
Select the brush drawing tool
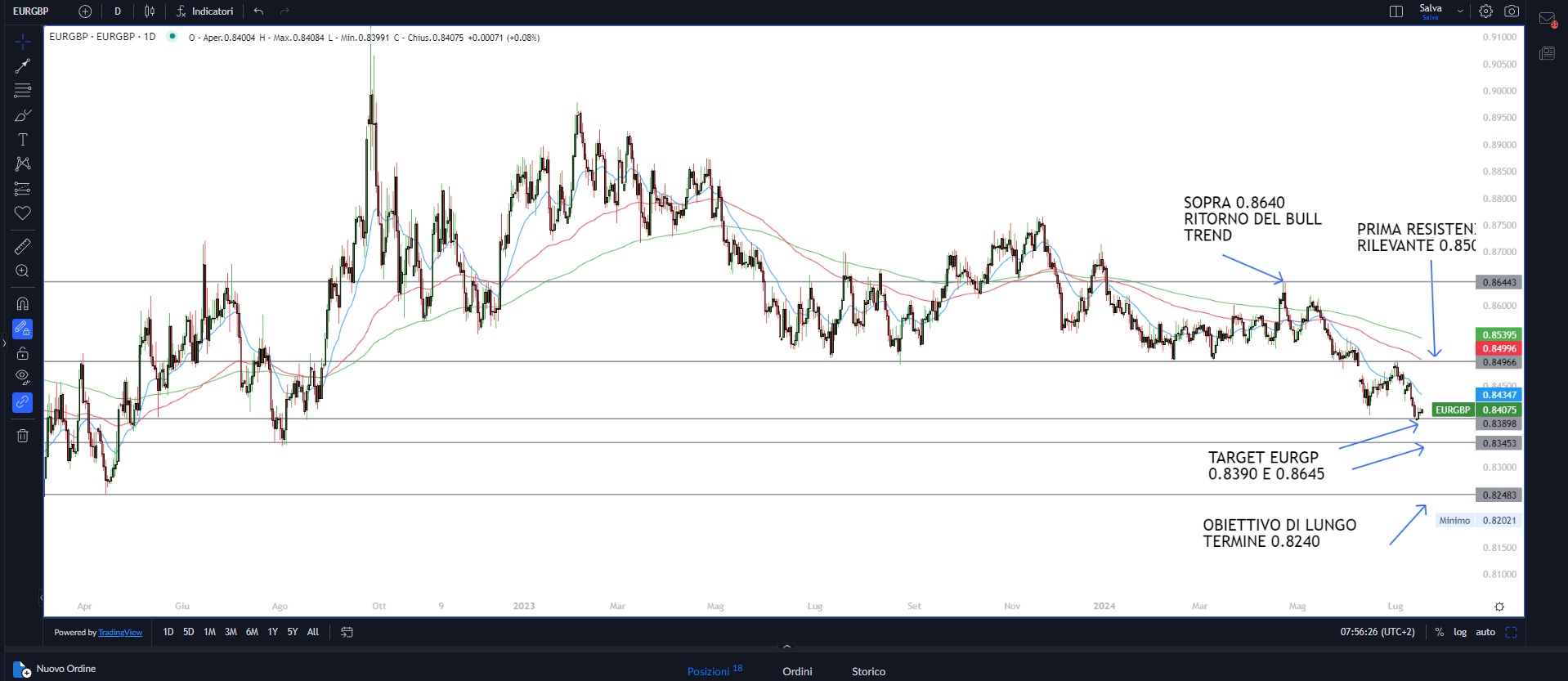tap(23, 115)
